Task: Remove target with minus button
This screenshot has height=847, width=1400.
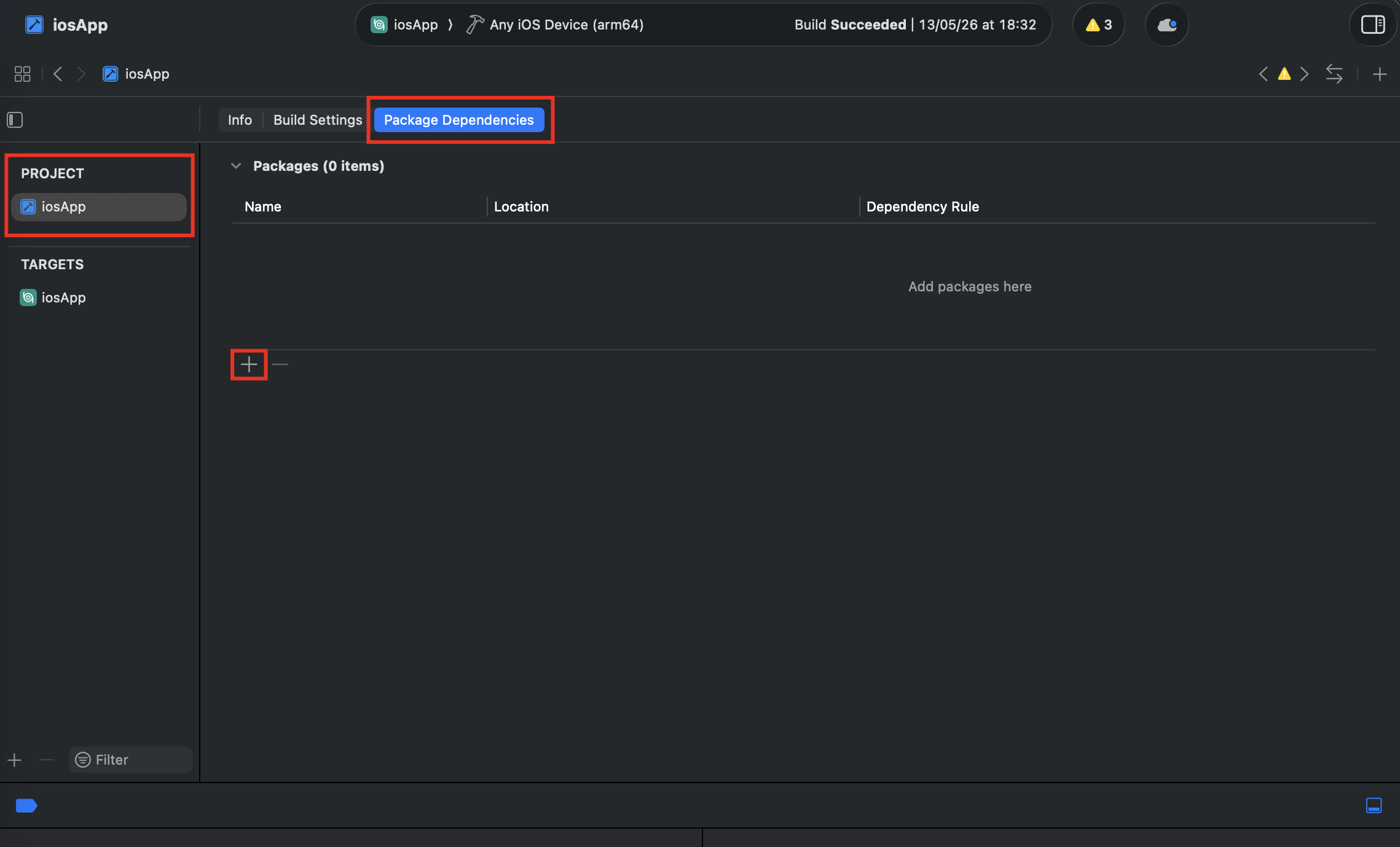Action: coord(46,760)
